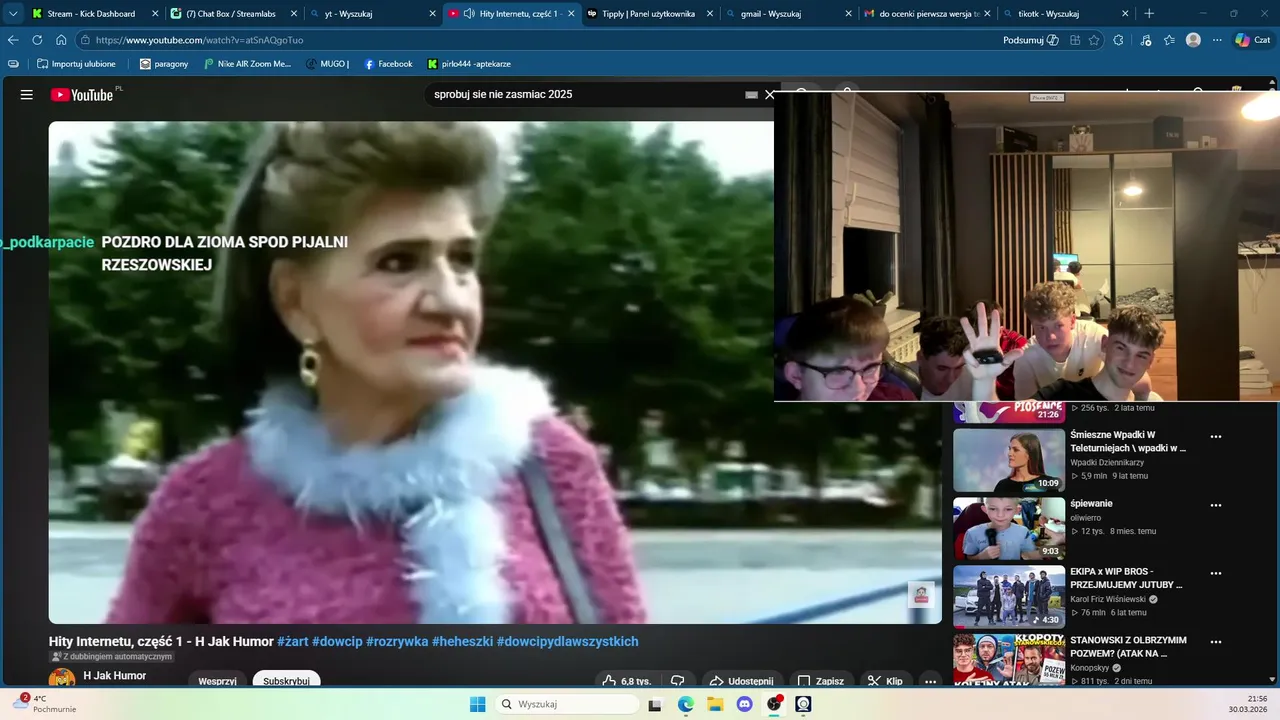Open the H Jak Humor channel name
1280x720 pixels.
pyautogui.click(x=115, y=676)
